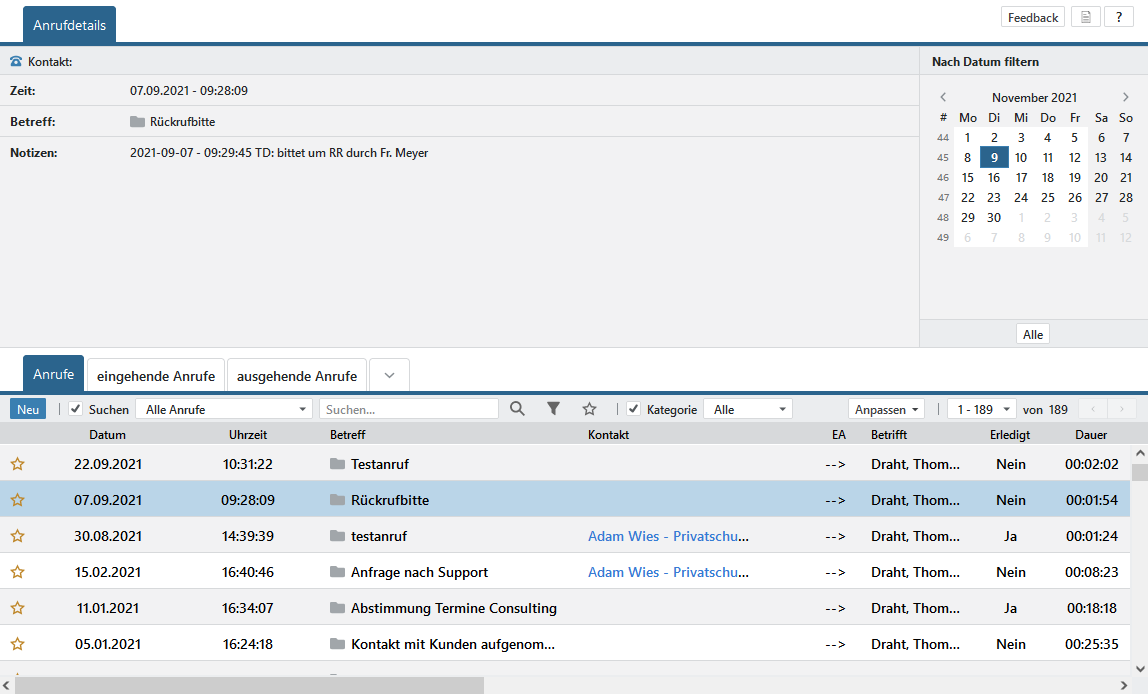Uncheck the Kategorie checkbox
Screen dimensions: 1148x694
point(633,409)
